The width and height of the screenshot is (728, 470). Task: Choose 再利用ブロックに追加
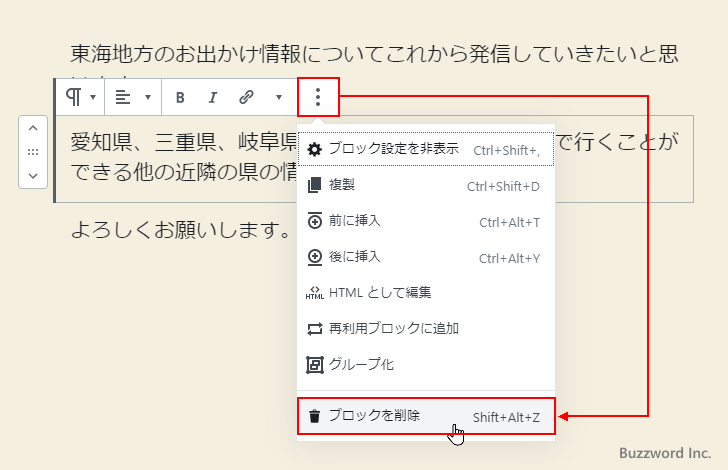coord(426,329)
